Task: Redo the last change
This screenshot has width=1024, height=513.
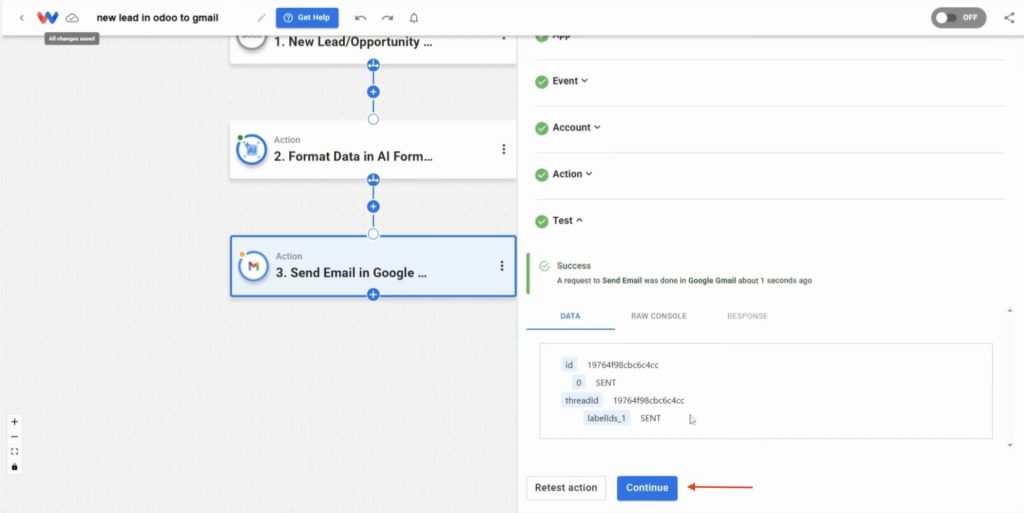Action: pos(387,18)
